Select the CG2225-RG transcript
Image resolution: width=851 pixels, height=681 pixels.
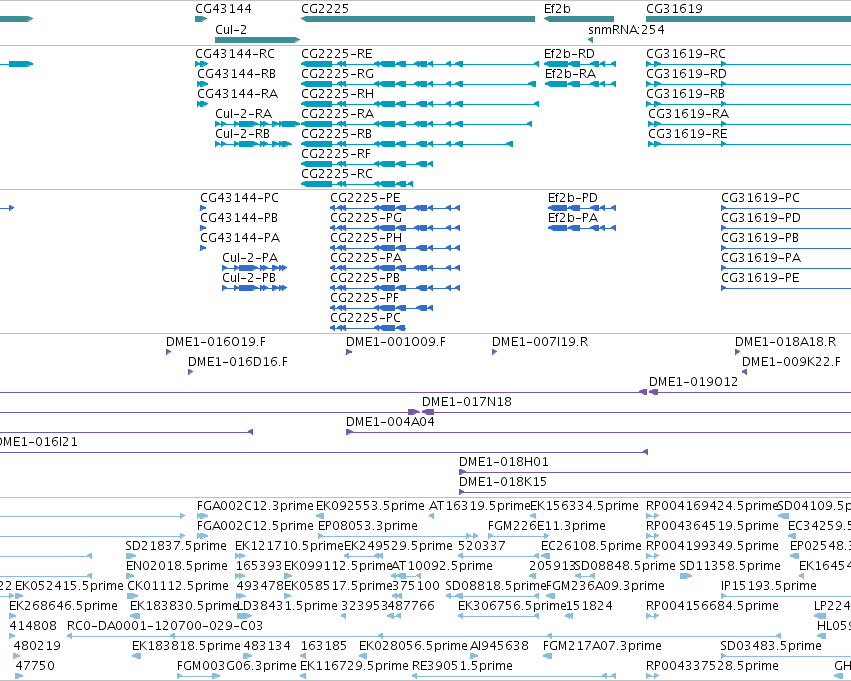click(x=418, y=84)
